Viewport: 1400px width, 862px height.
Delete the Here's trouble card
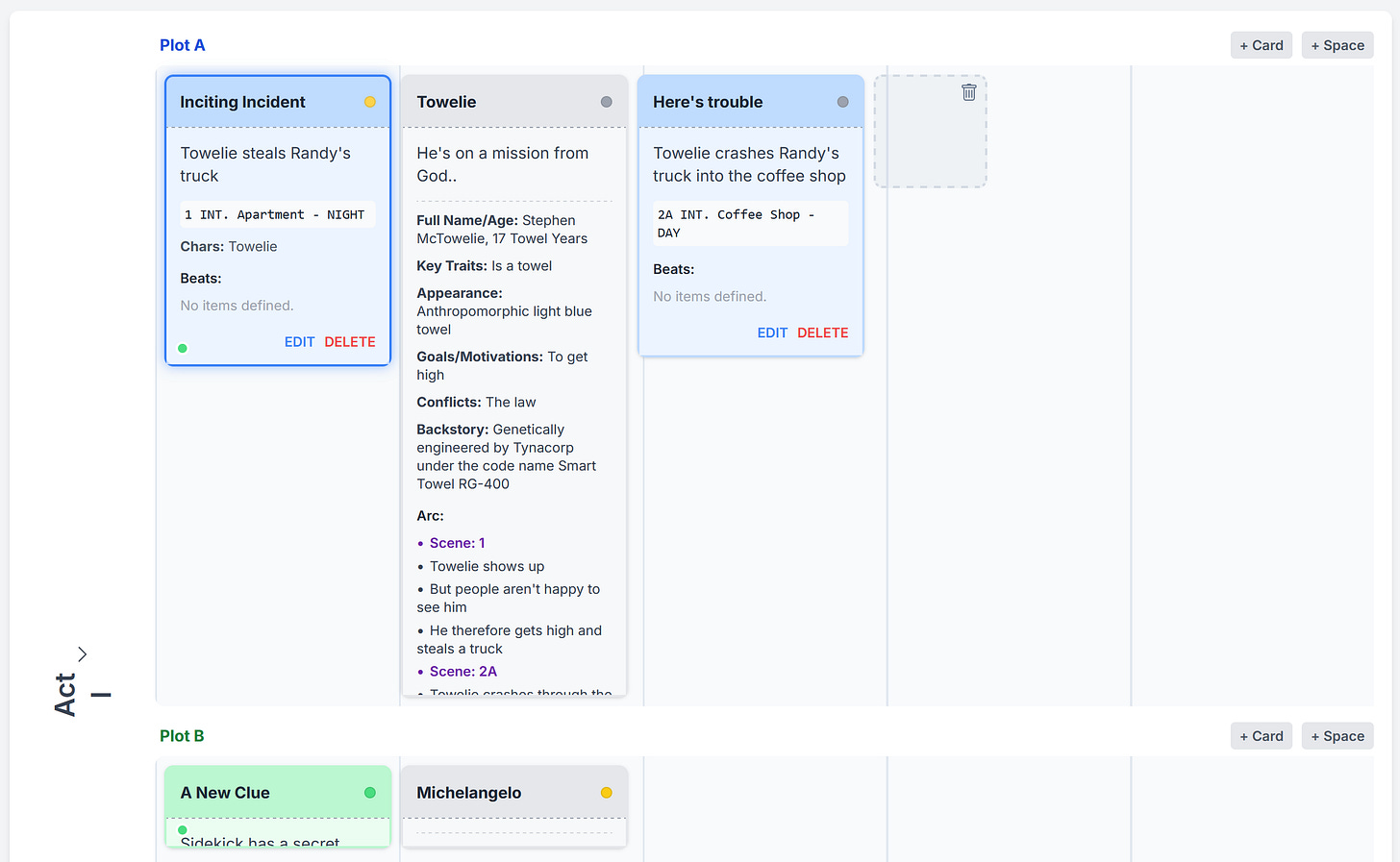coord(823,333)
